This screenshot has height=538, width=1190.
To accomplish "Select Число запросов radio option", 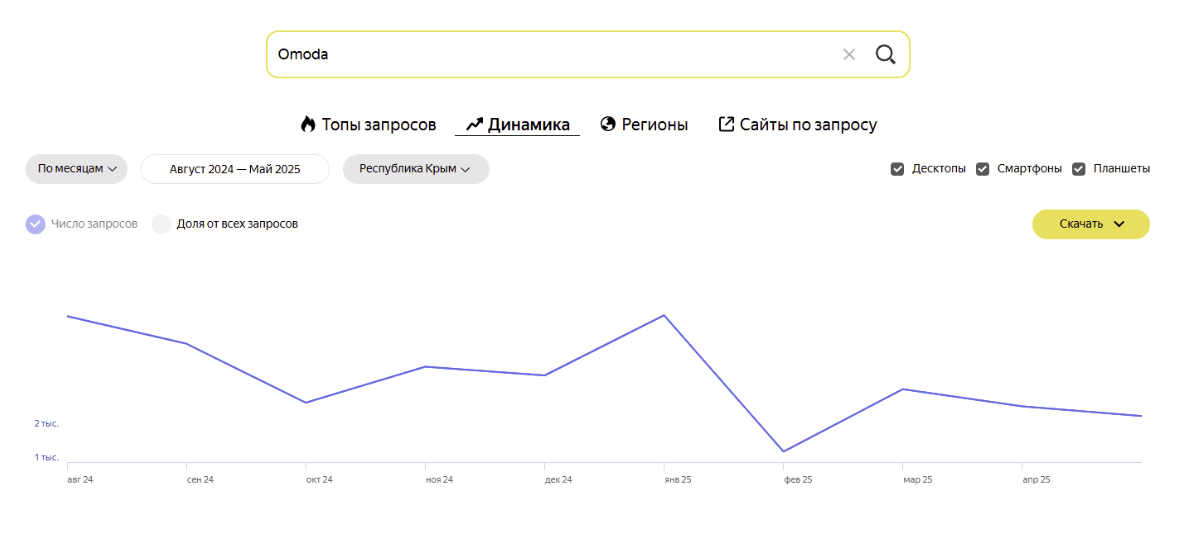I will pyautogui.click(x=35, y=224).
